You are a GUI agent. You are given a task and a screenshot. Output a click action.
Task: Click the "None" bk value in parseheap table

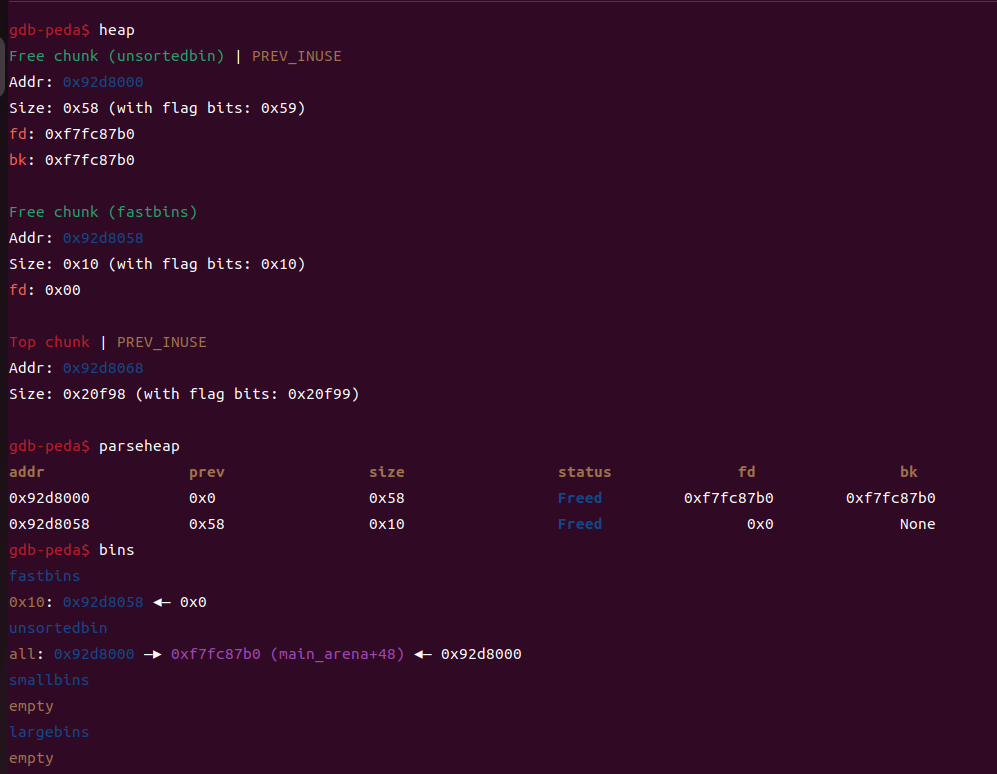(917, 524)
